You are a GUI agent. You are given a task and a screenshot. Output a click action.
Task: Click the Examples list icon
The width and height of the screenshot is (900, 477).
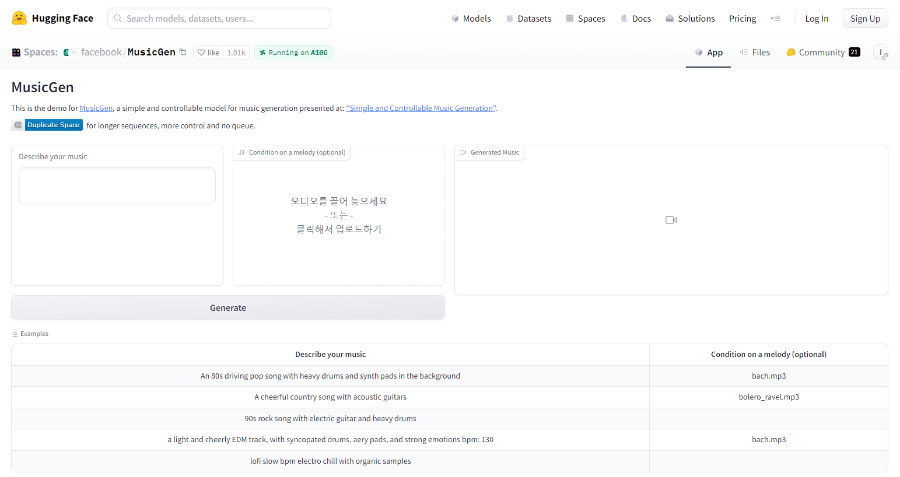tap(15, 334)
